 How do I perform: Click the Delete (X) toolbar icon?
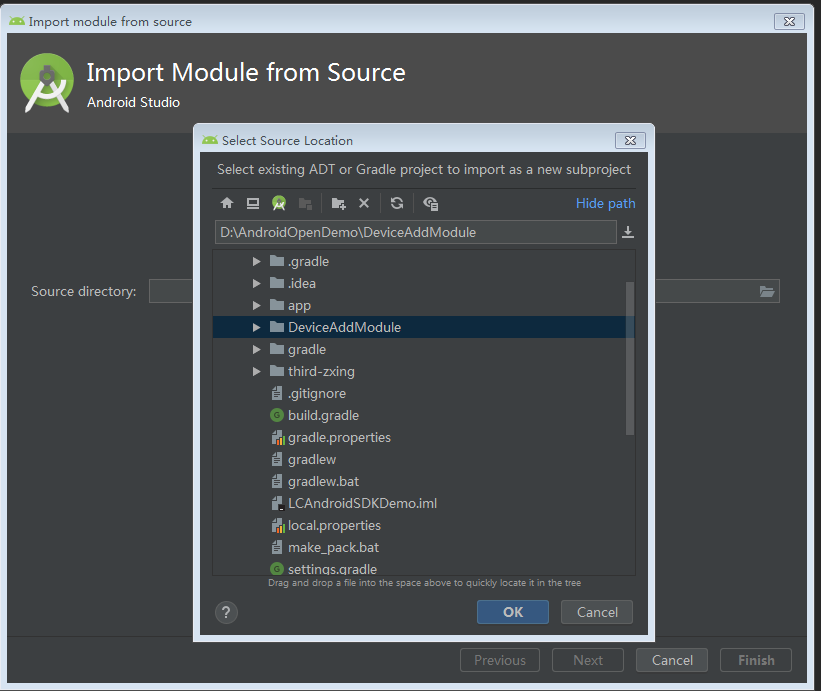[x=364, y=203]
